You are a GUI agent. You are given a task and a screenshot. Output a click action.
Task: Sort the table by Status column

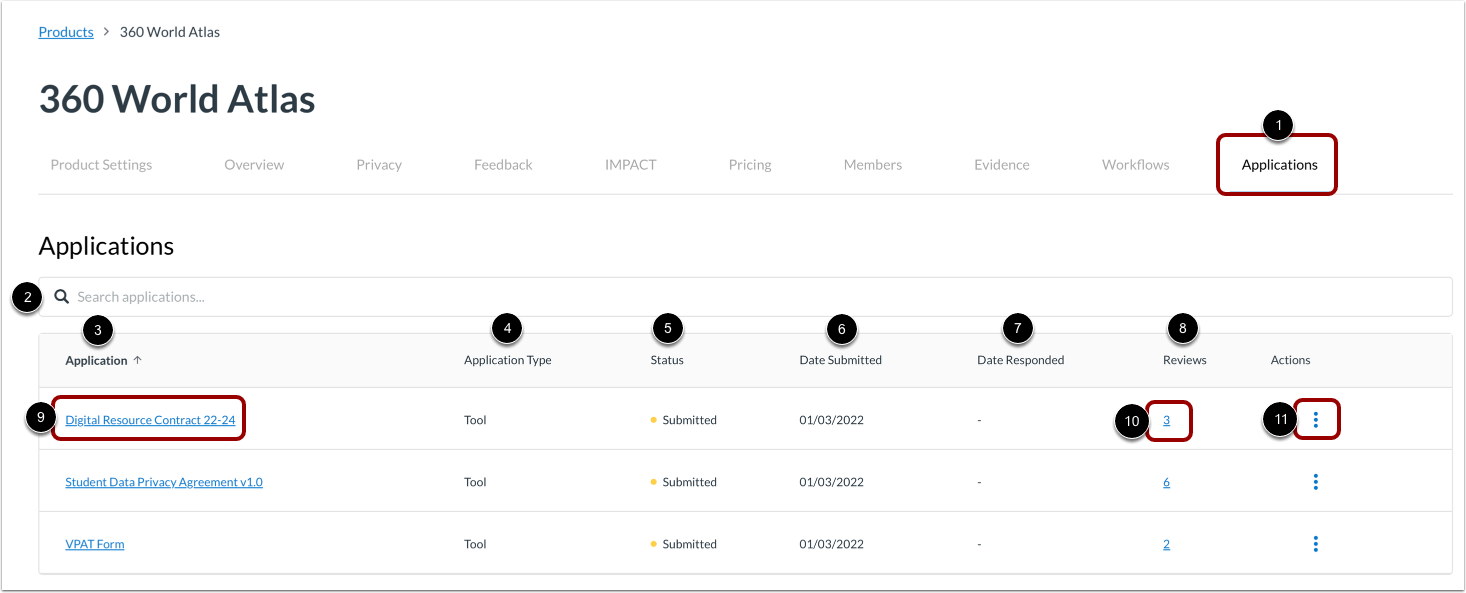666,359
